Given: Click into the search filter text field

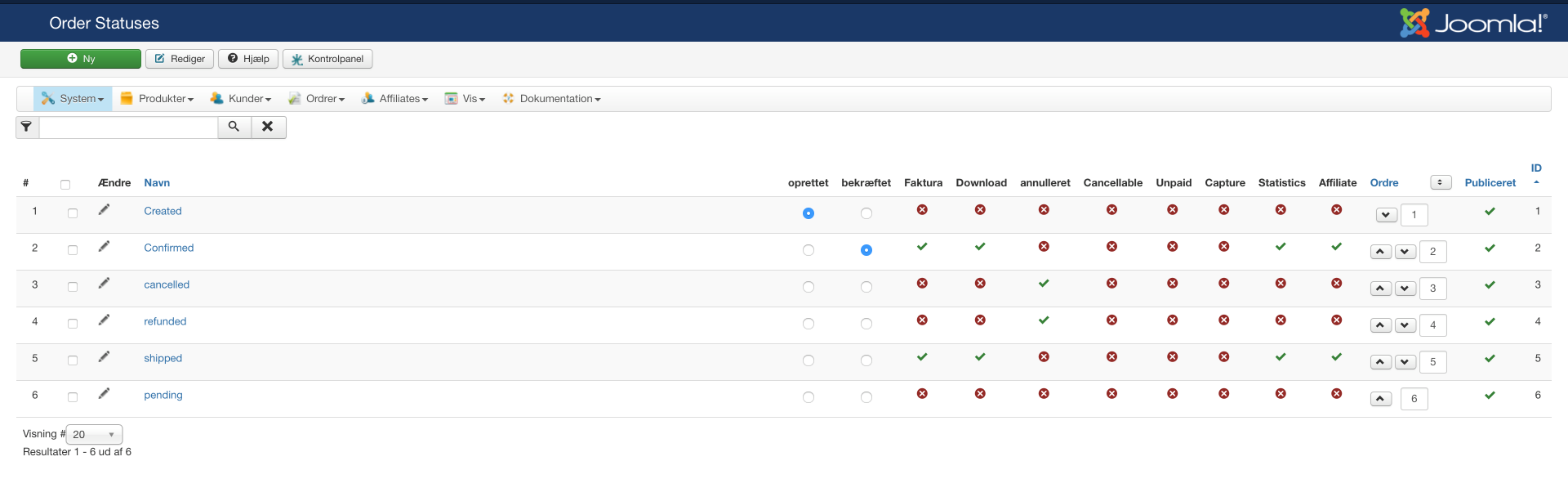Looking at the screenshot, I should 128,127.
